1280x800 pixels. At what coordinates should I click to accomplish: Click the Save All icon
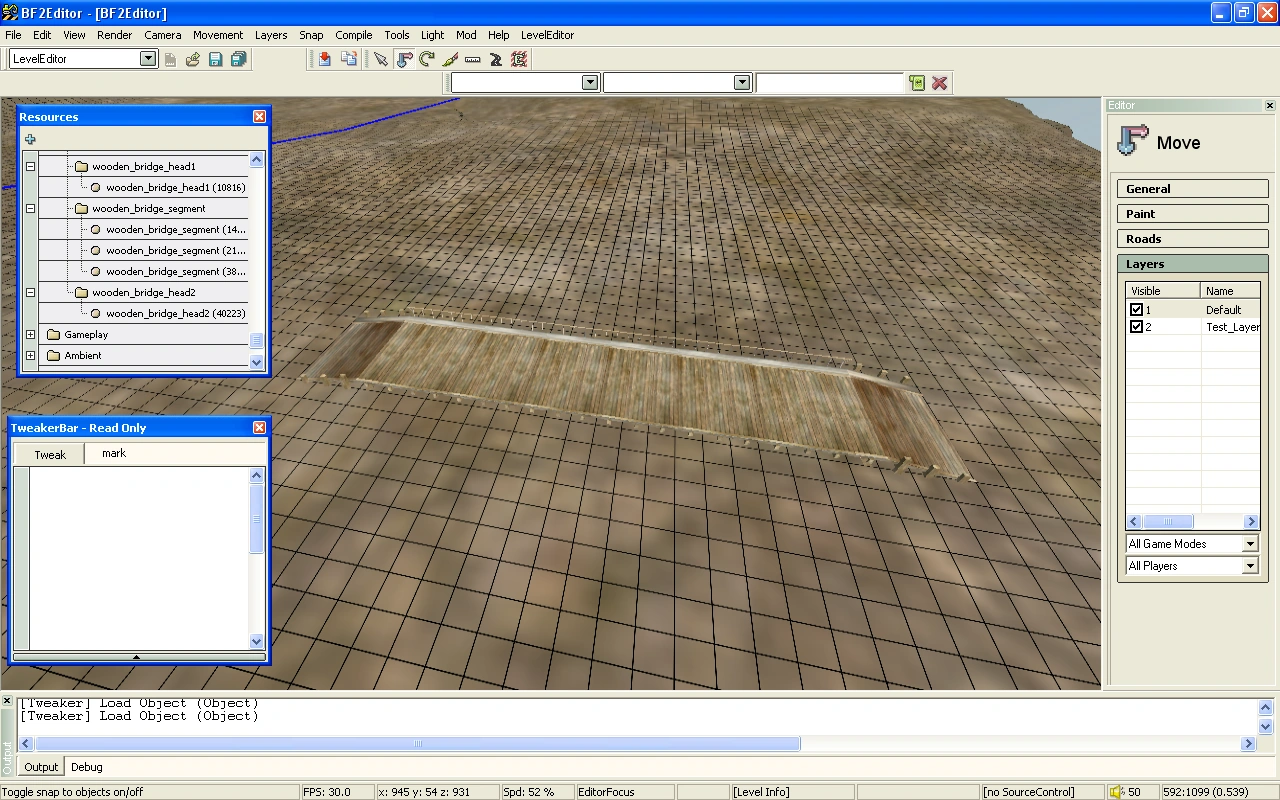coord(238,59)
